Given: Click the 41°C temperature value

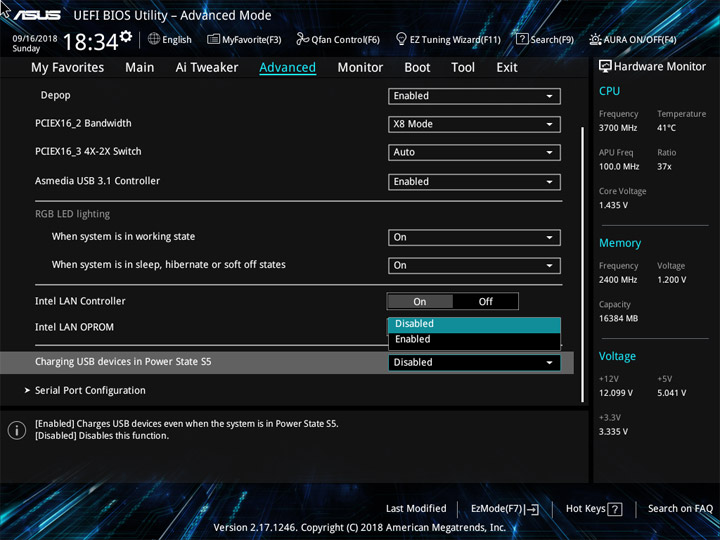Looking at the screenshot, I should (x=666, y=128).
